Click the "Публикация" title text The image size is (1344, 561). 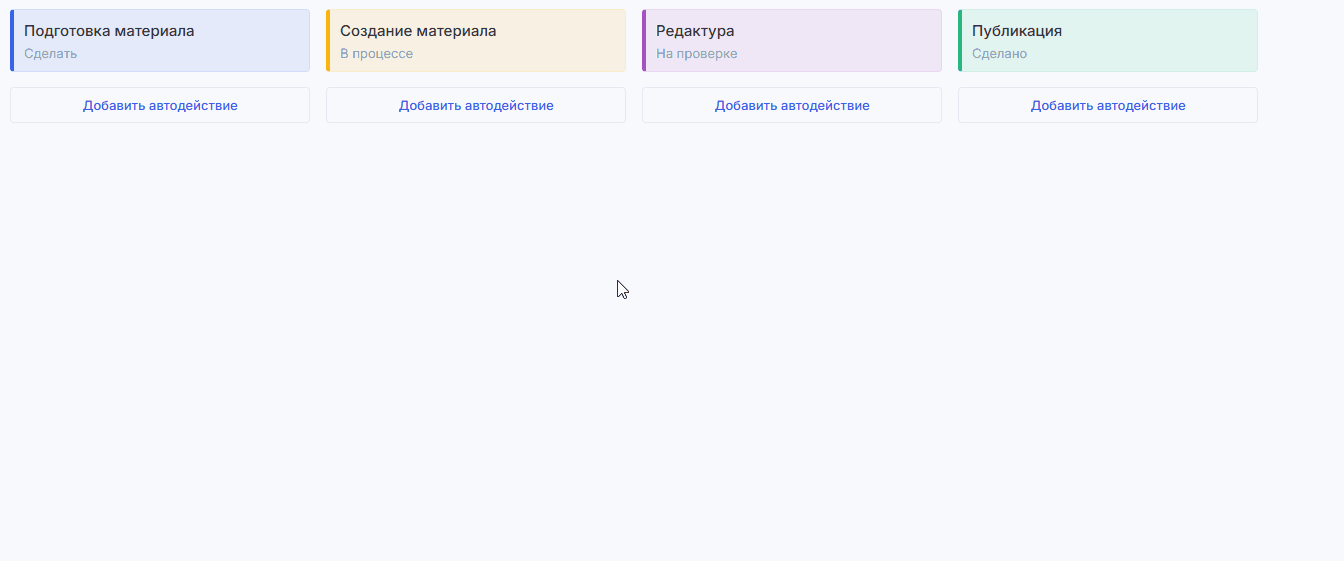pyautogui.click(x=1017, y=31)
